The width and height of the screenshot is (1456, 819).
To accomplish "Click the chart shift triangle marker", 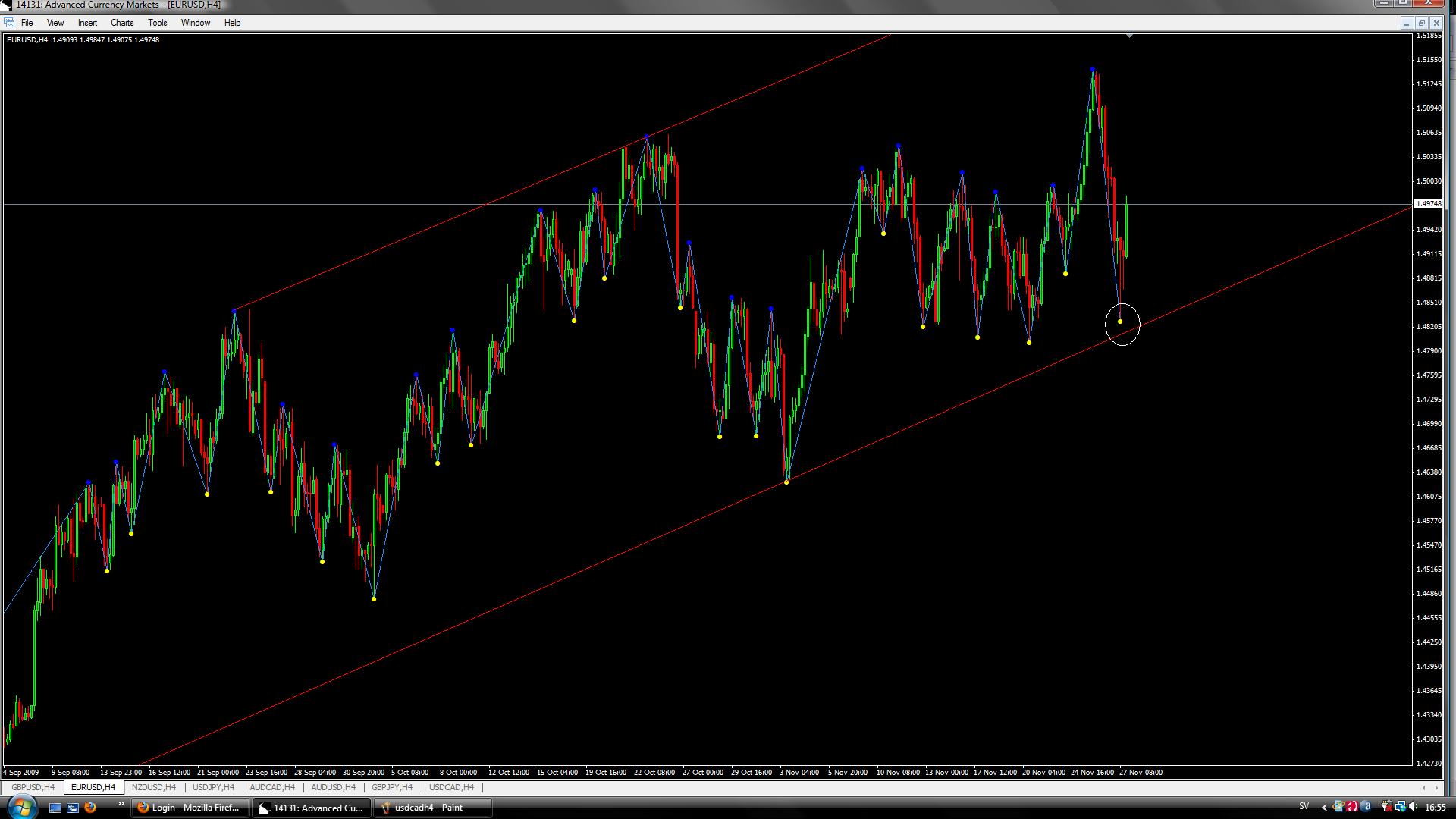I will pos(1129,36).
